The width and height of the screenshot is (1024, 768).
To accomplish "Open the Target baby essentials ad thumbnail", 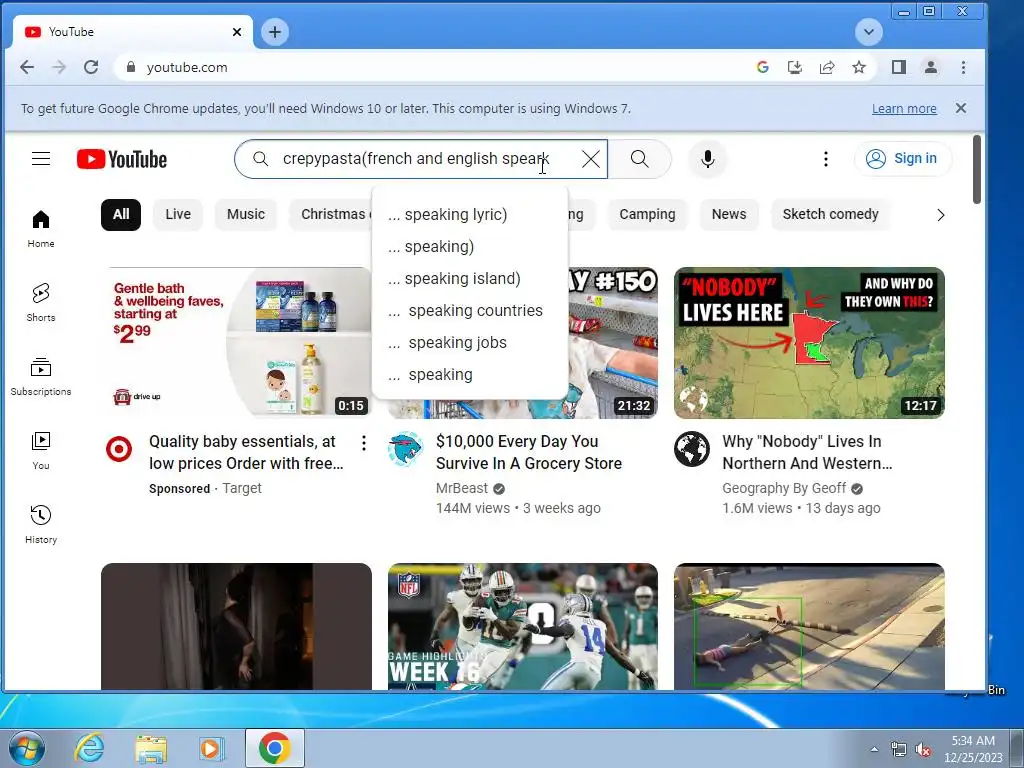I will coord(236,342).
